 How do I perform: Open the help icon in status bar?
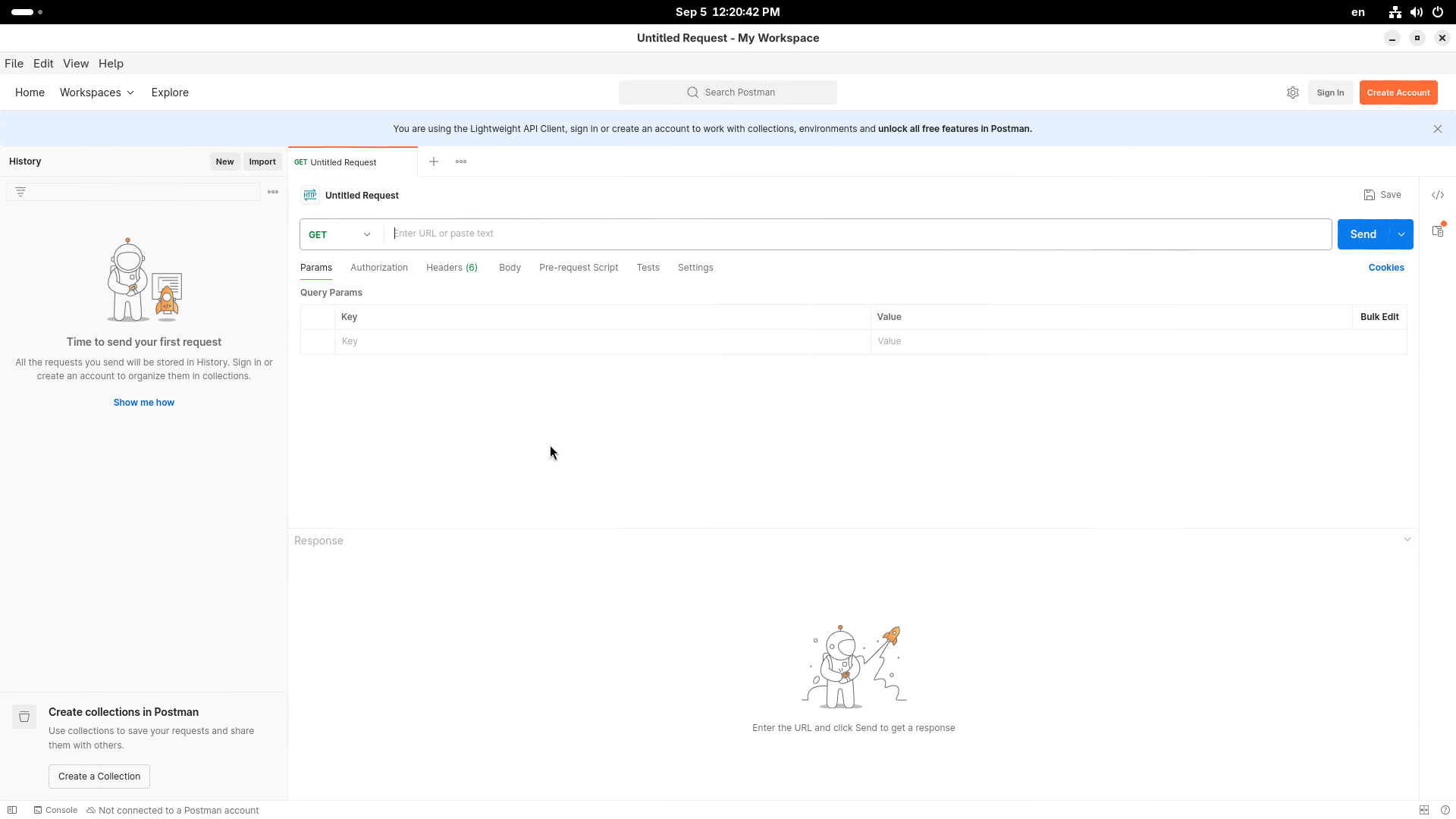coord(1445,810)
